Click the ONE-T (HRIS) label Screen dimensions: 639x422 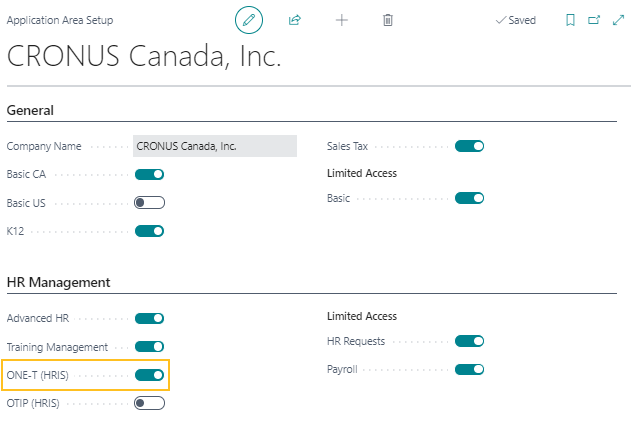coord(37,375)
